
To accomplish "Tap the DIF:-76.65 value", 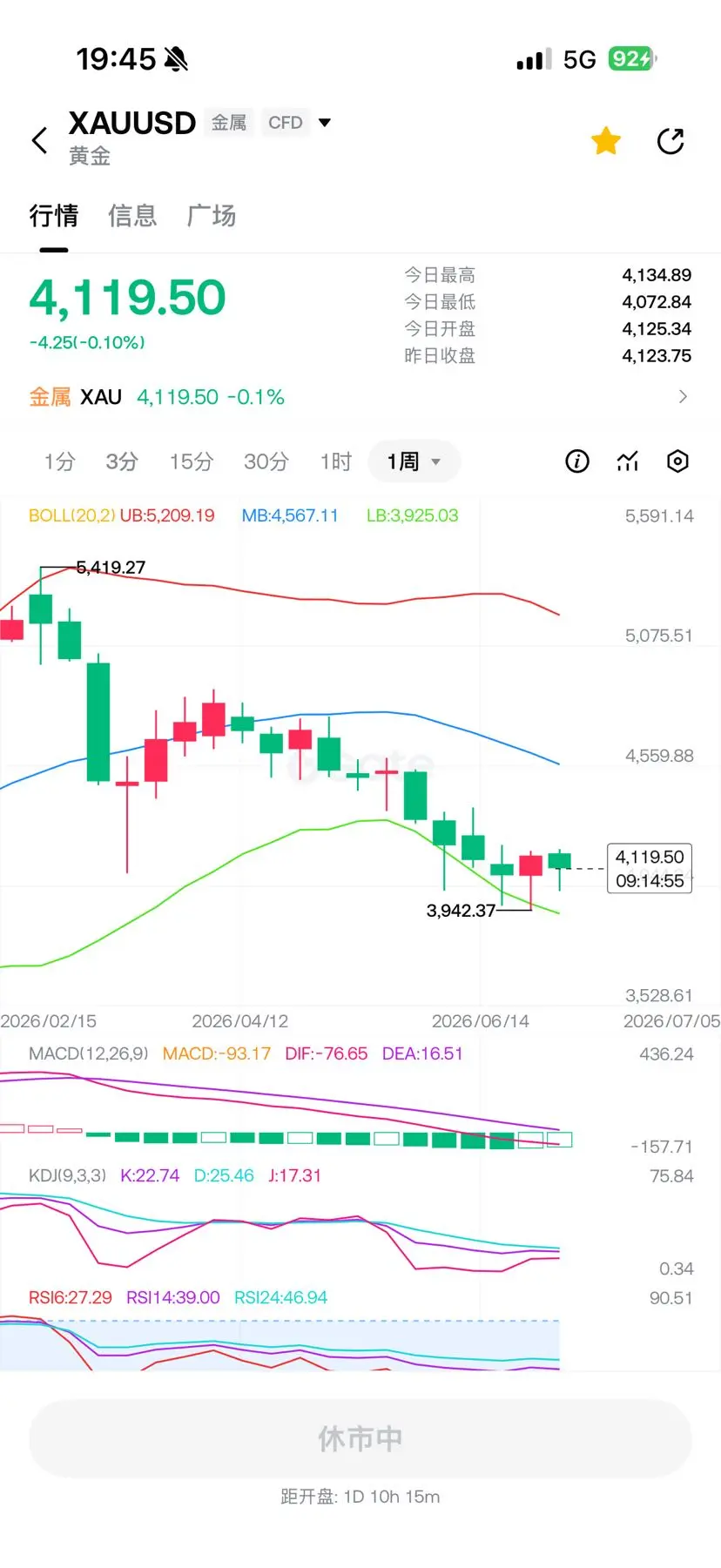I will [x=327, y=1053].
